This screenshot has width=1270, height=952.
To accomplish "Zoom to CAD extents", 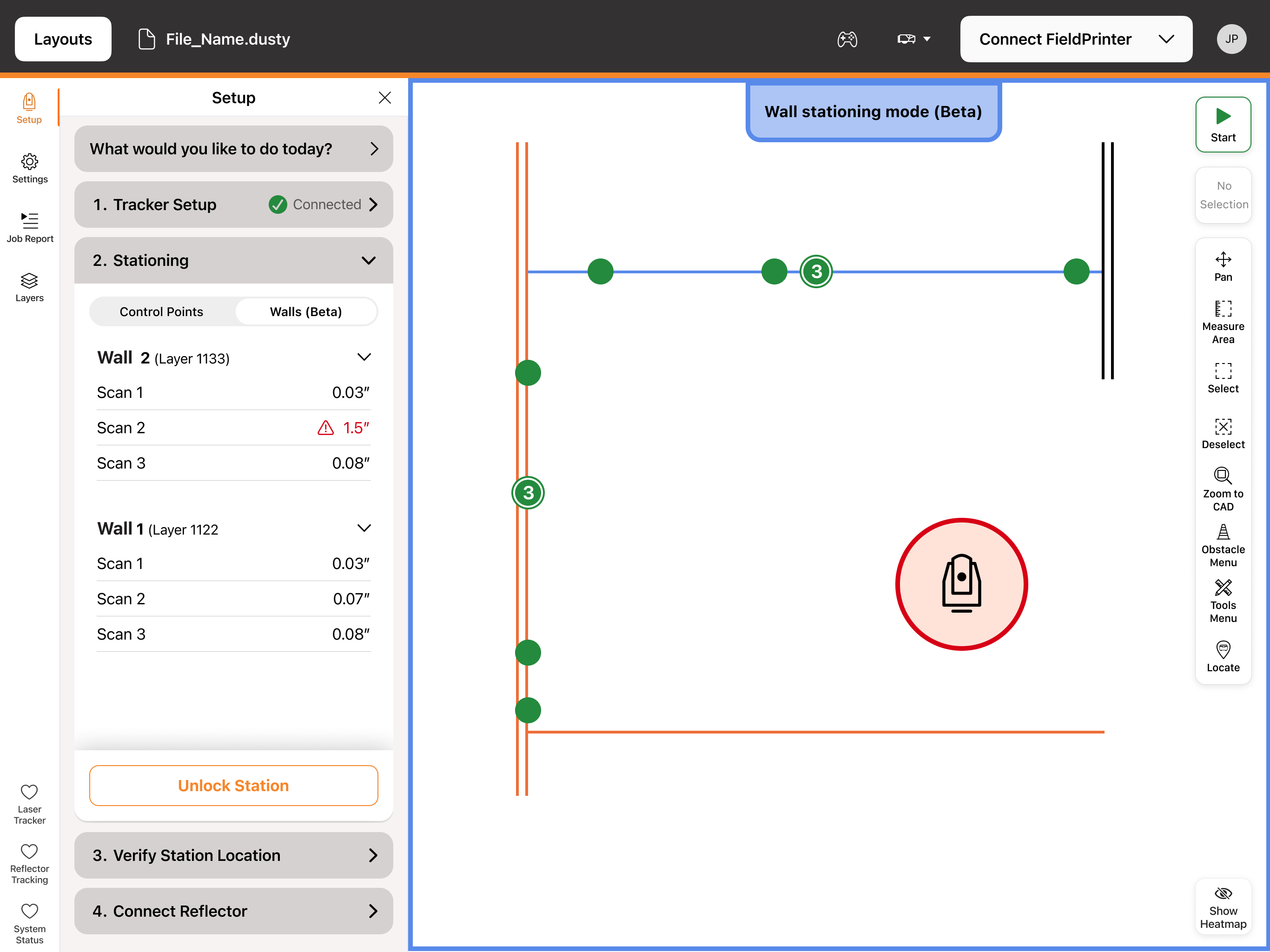I will click(1223, 489).
